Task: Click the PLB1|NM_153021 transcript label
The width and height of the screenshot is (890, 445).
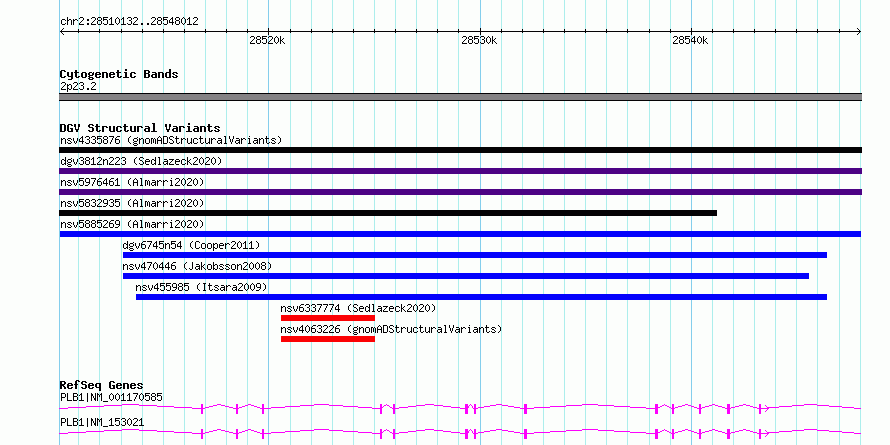Action: pos(102,422)
